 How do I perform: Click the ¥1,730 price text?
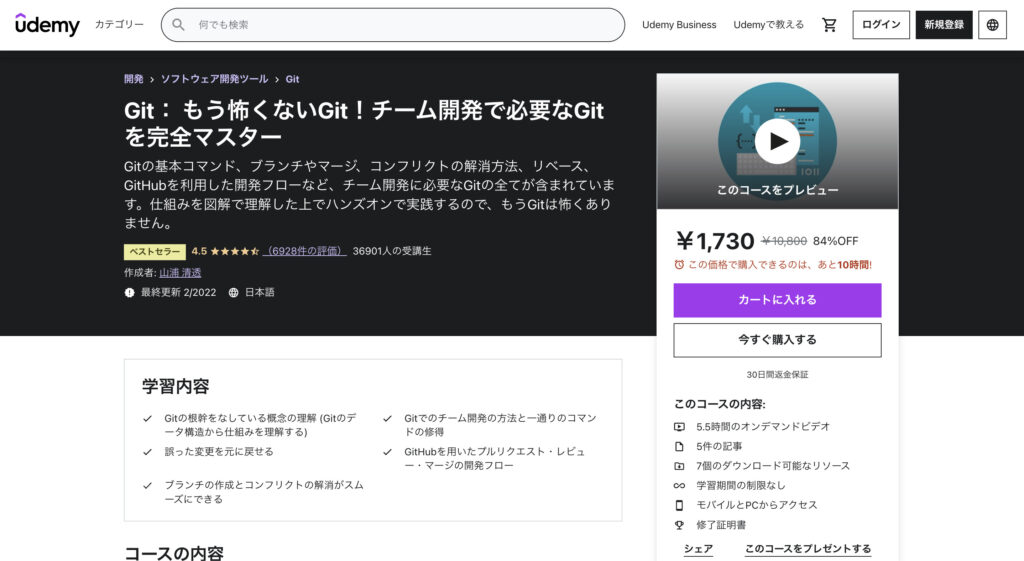click(715, 241)
